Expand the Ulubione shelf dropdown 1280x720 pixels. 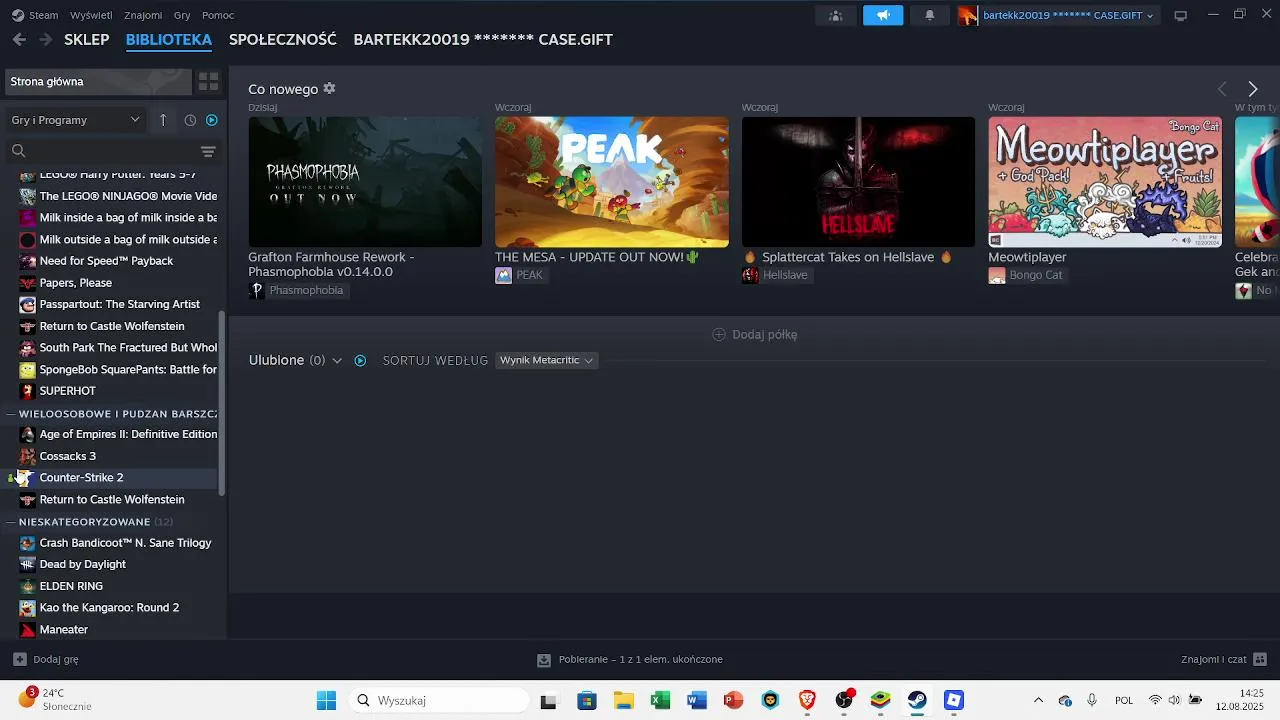point(337,360)
